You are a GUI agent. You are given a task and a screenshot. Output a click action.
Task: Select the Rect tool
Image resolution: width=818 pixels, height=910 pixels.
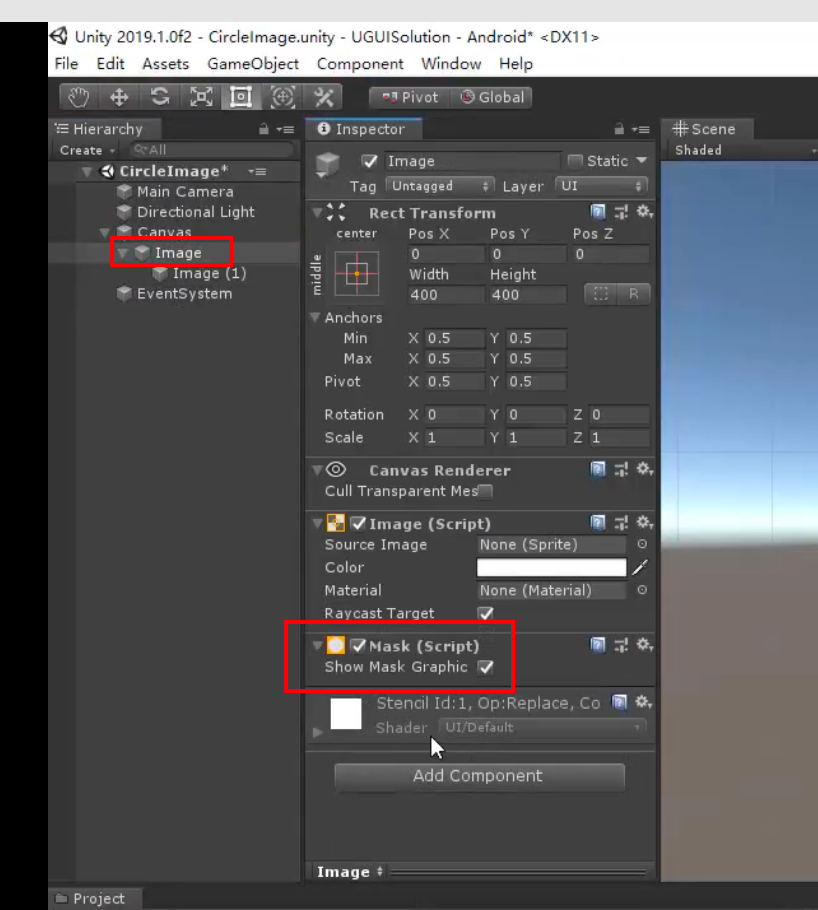241,97
